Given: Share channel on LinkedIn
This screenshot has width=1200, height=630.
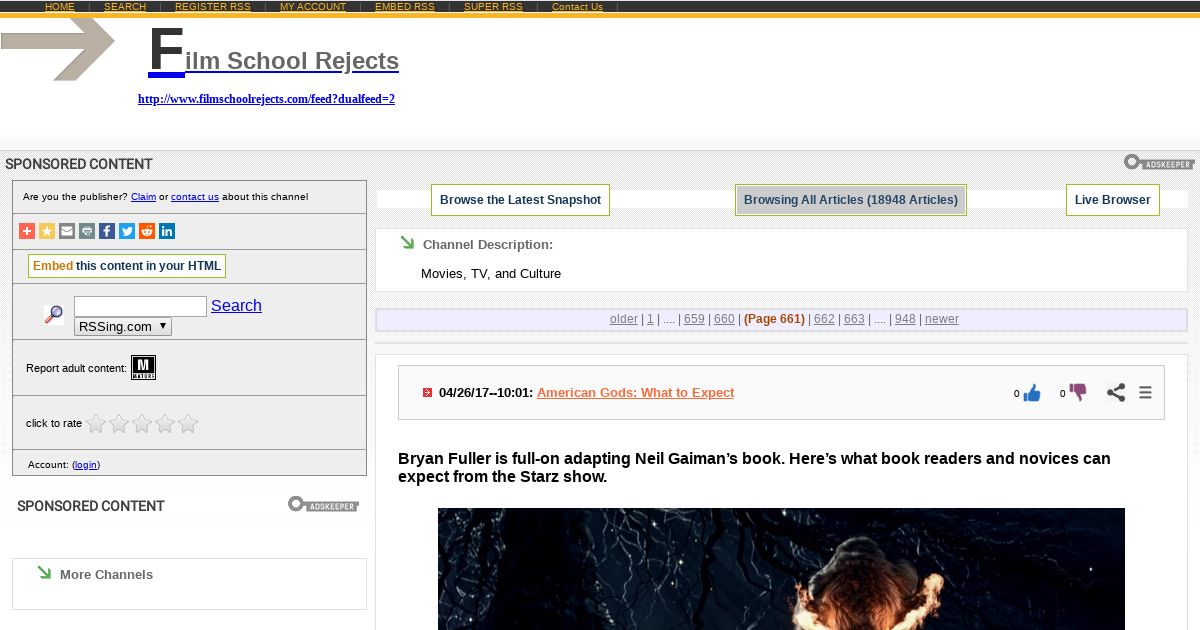Looking at the screenshot, I should coord(167,231).
